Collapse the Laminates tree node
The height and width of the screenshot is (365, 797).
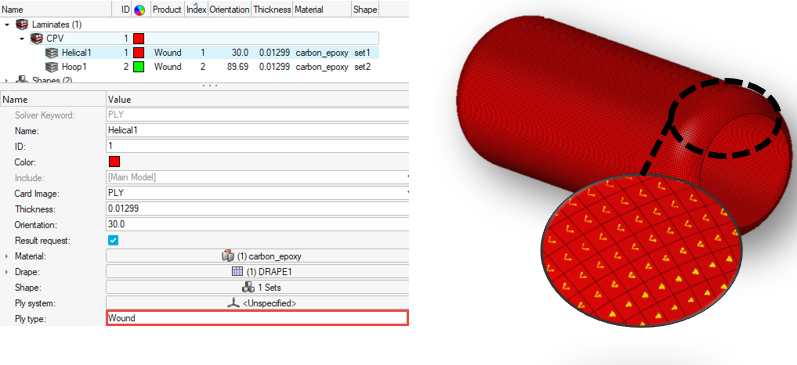(x=7, y=24)
